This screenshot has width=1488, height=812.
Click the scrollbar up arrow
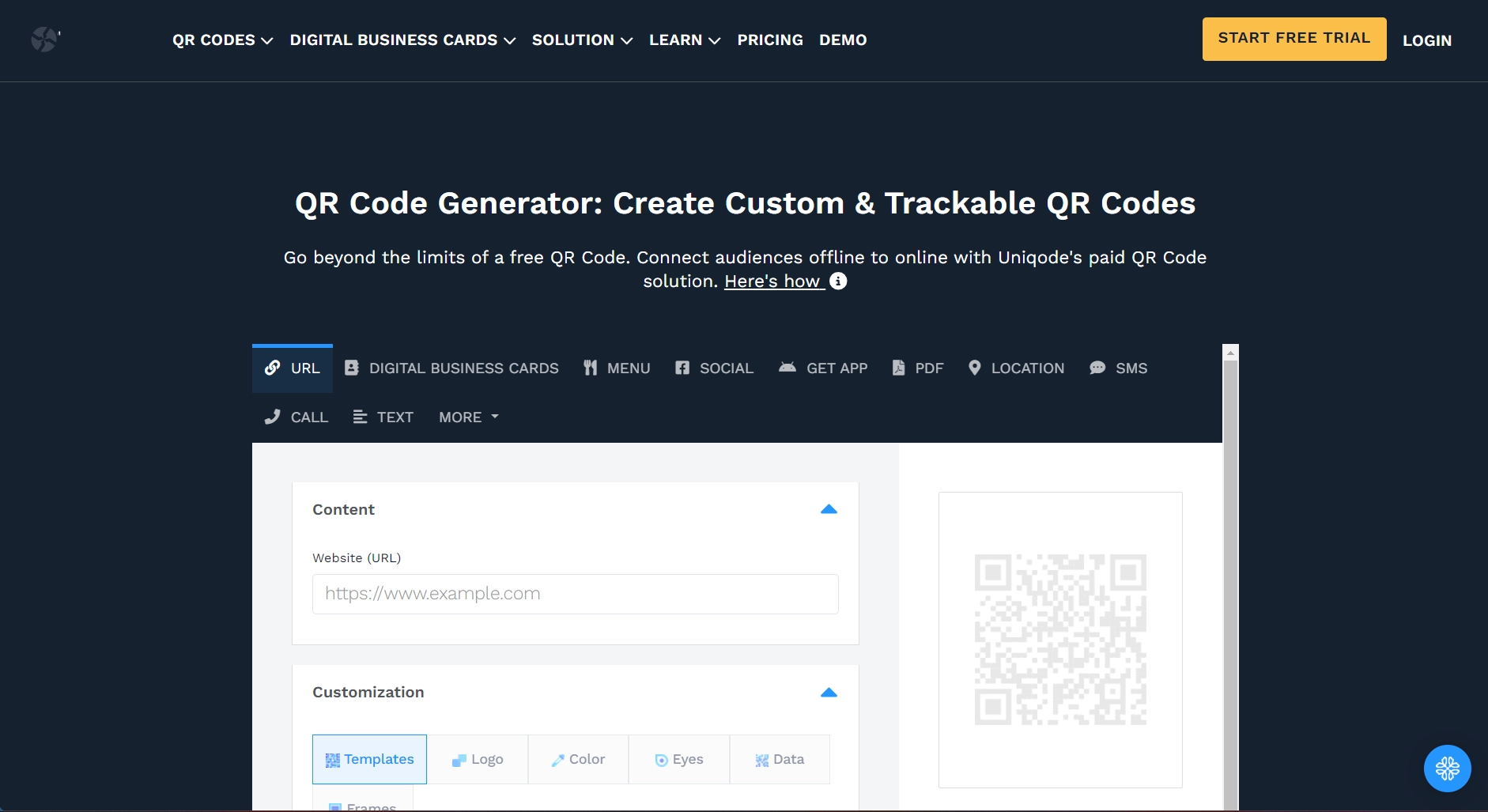tap(1230, 353)
